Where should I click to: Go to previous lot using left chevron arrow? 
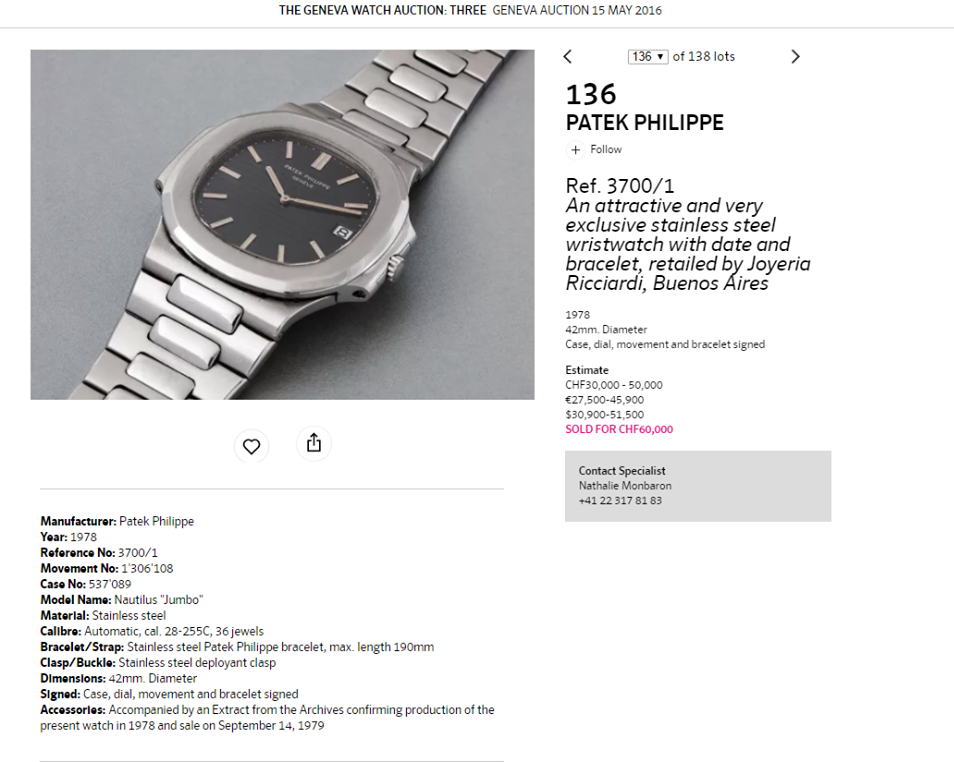pyautogui.click(x=568, y=57)
